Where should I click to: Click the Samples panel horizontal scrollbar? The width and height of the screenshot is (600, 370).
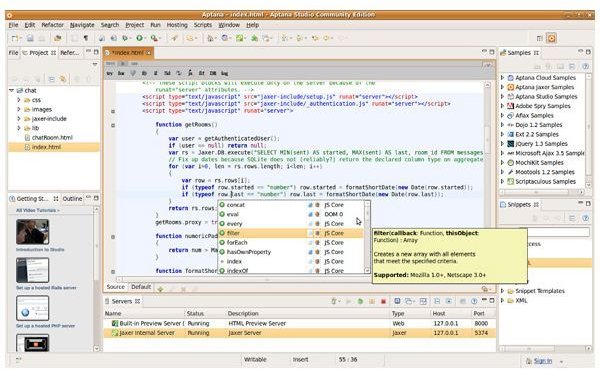coord(543,192)
